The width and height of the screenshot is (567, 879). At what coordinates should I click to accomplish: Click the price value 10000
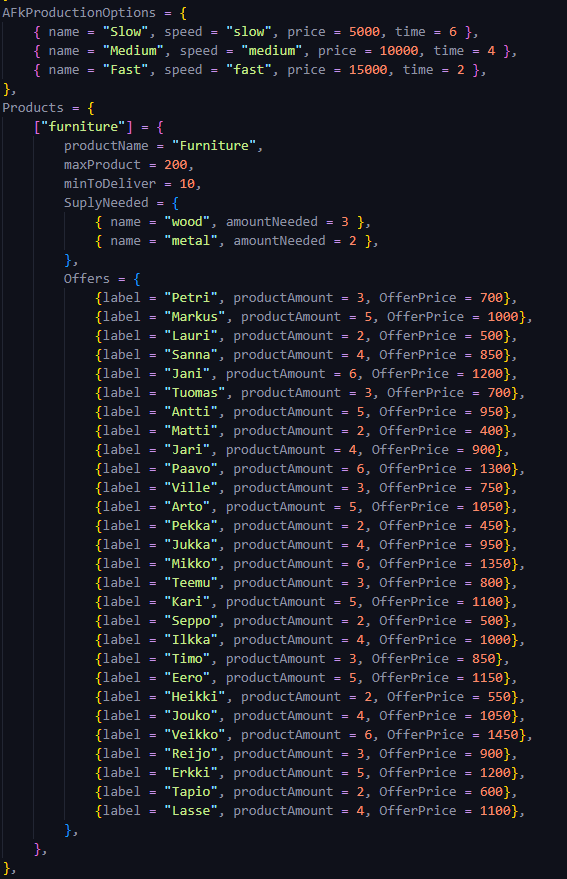399,50
